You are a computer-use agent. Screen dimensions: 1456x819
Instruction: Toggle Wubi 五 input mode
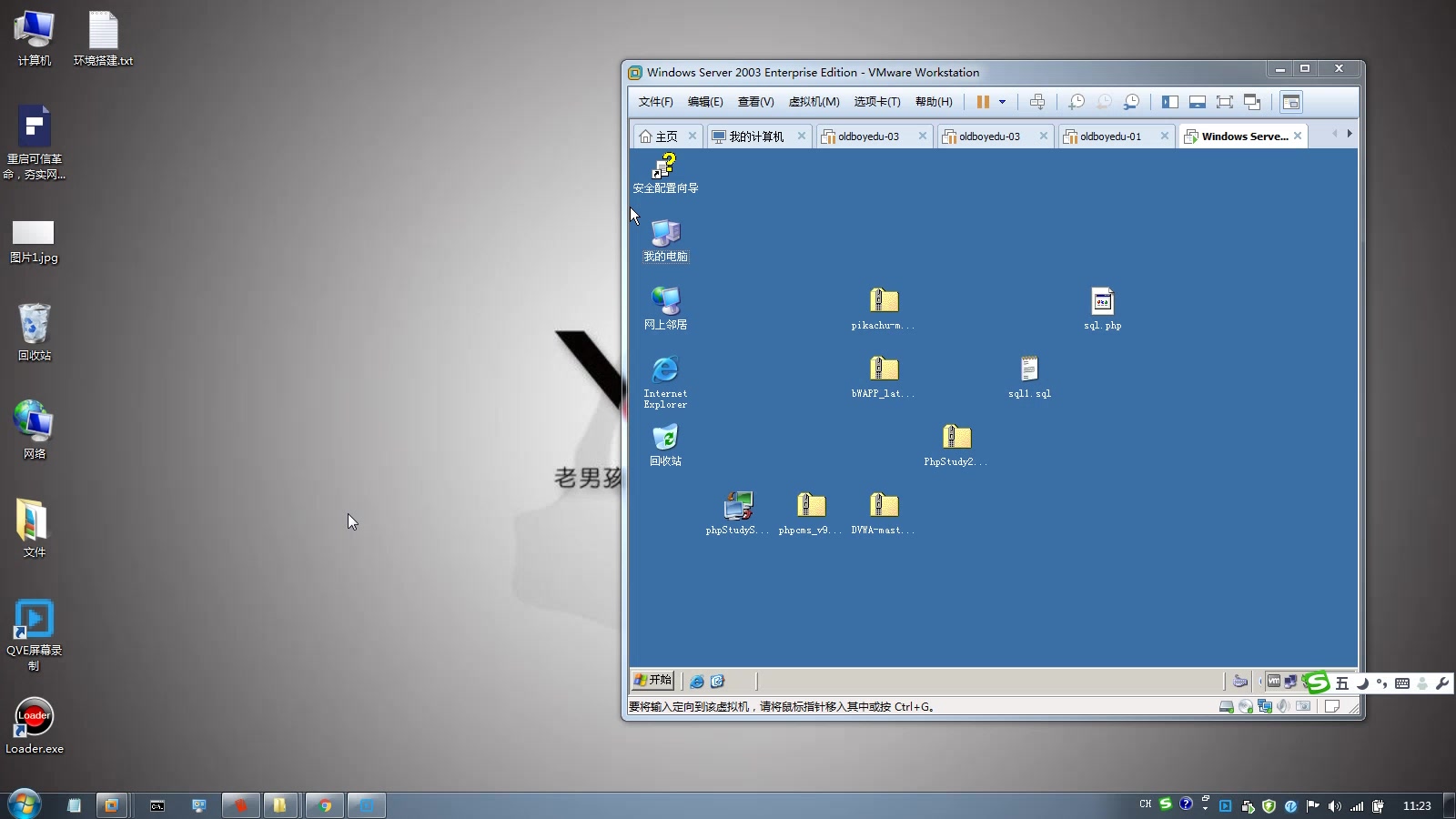coord(1341,683)
